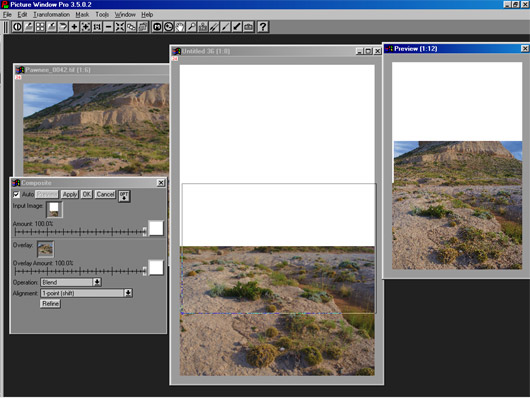
Task: Maximize the Untitled 36 image window
Action: coord(368,51)
